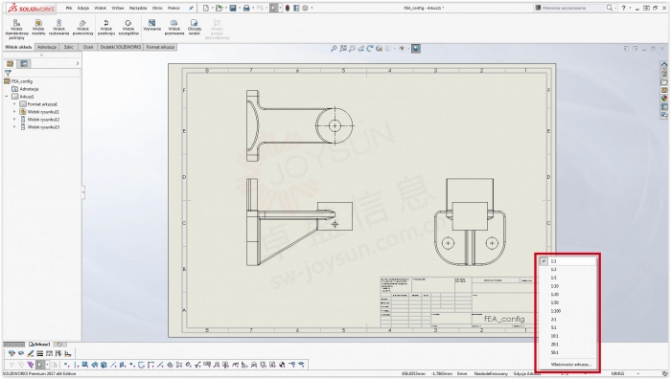
Task: Click the Save floppy disk icon
Action: click(x=233, y=8)
